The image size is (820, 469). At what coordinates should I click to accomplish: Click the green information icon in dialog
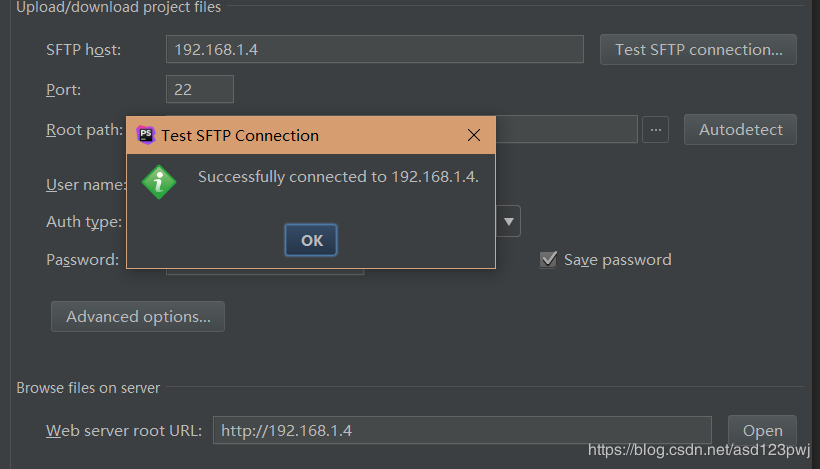(159, 181)
